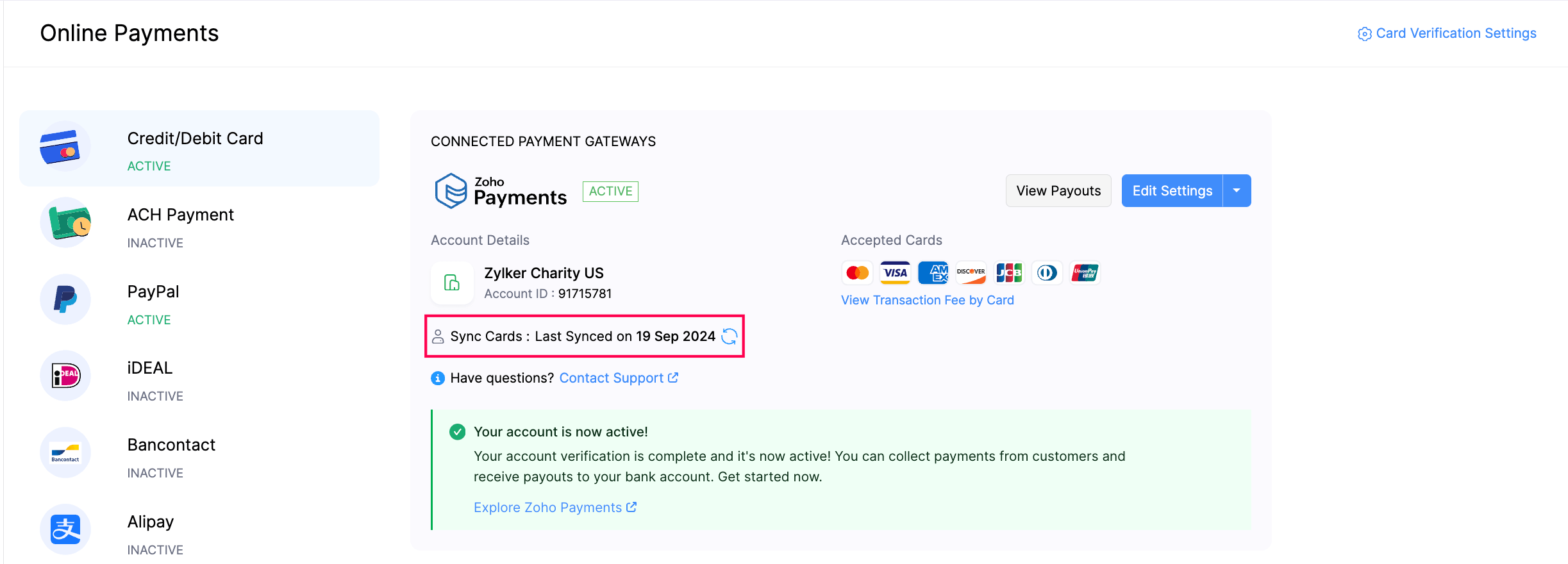Click the Alipay logo icon
Viewport: 1568px width, 564px height.
65,529
